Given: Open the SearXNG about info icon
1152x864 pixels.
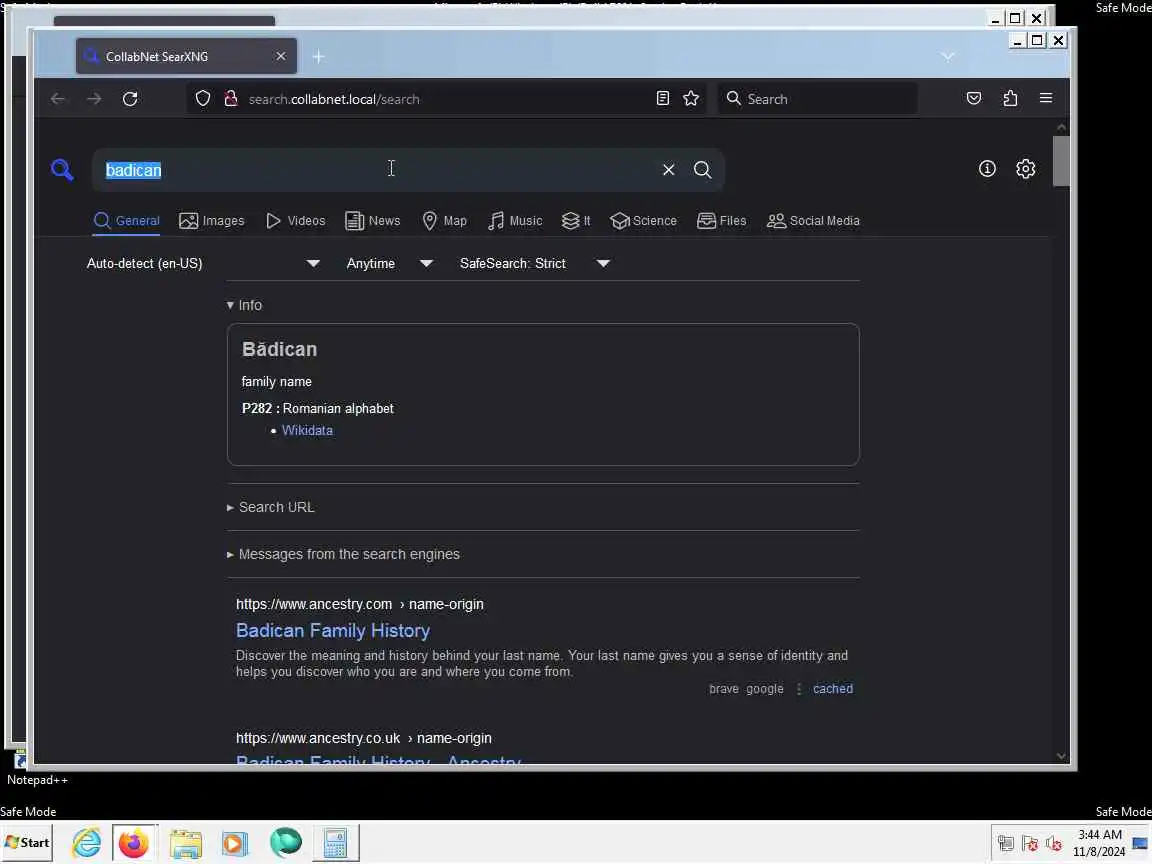Looking at the screenshot, I should click(x=987, y=169).
